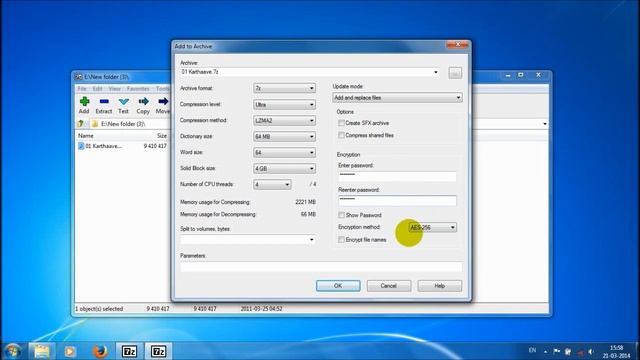Viewport: 640px width, 360px height.
Task: Click the volume speaker tray icon
Action: coord(591,351)
